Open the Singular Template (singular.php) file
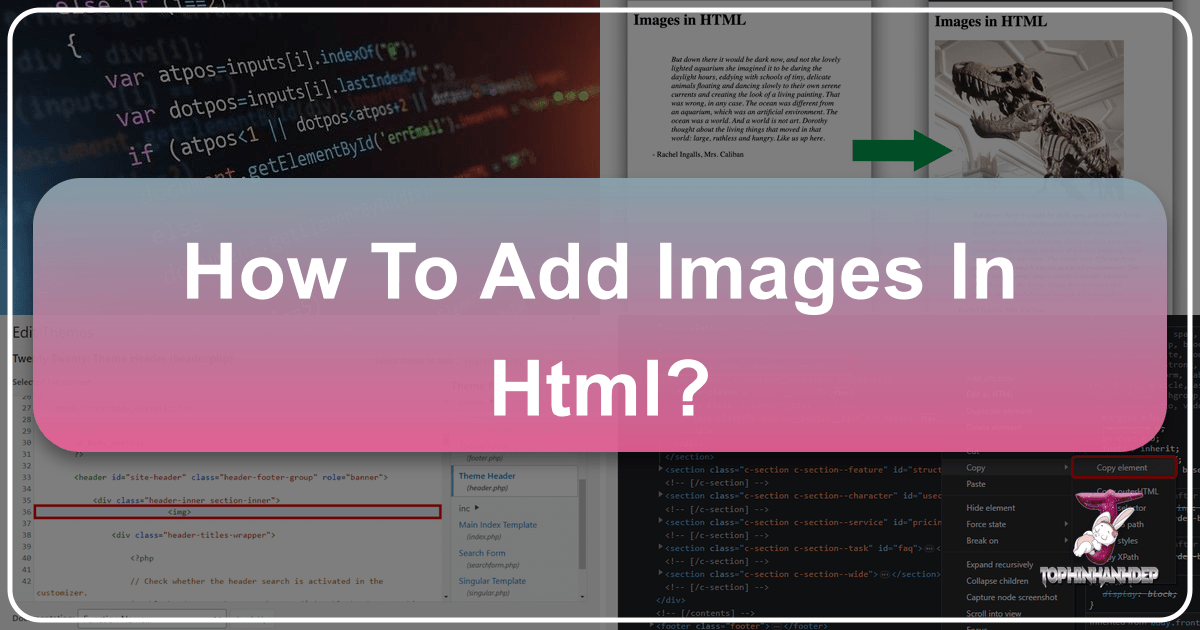This screenshot has width=1200, height=630. click(493, 580)
